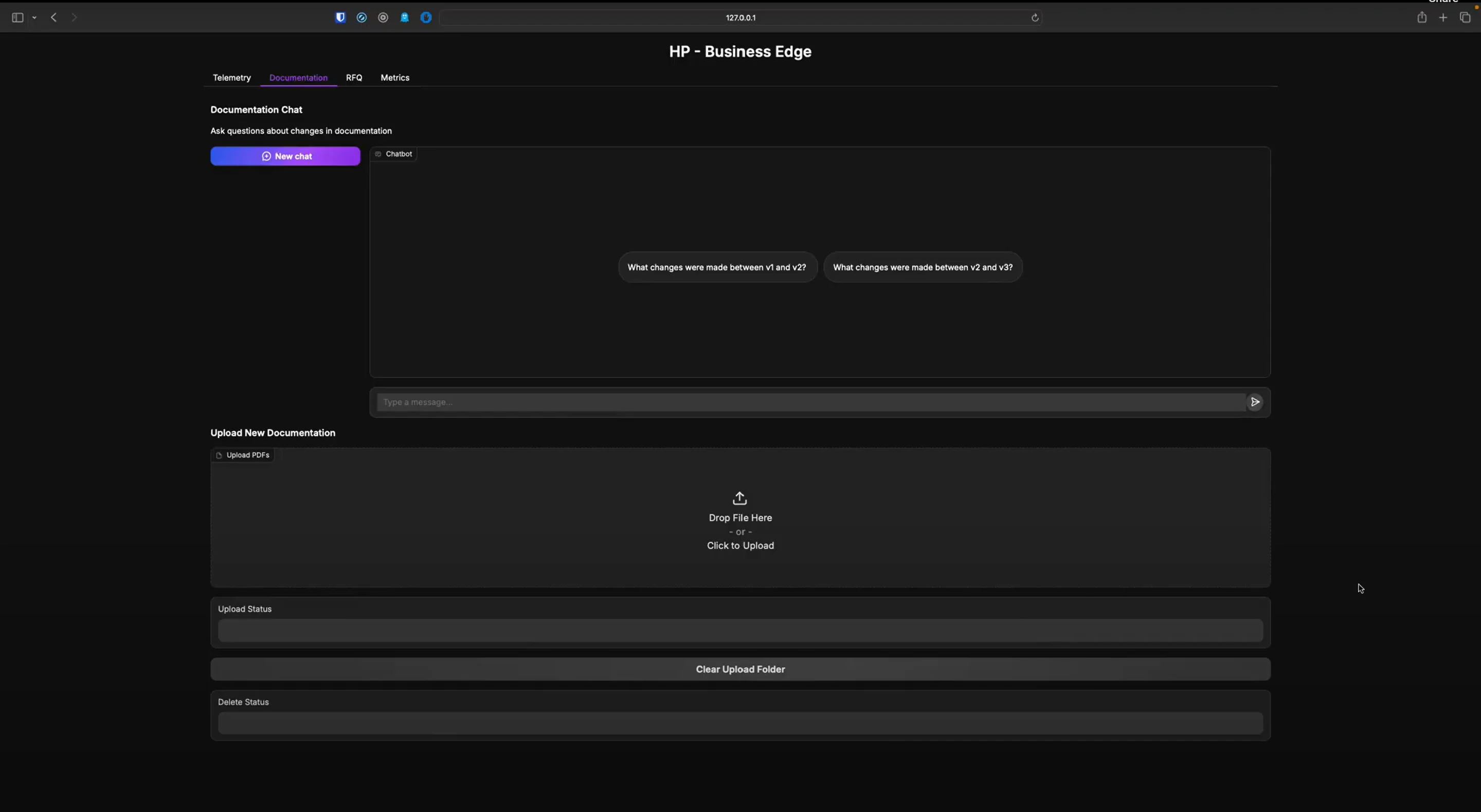Reload the page with refresh icon
This screenshot has width=1481, height=812.
pyautogui.click(x=1035, y=18)
